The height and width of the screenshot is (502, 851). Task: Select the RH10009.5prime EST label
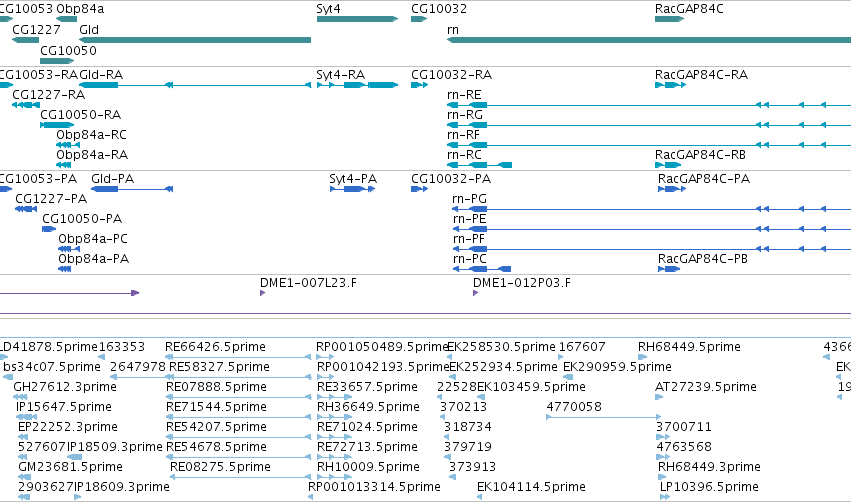368,467
